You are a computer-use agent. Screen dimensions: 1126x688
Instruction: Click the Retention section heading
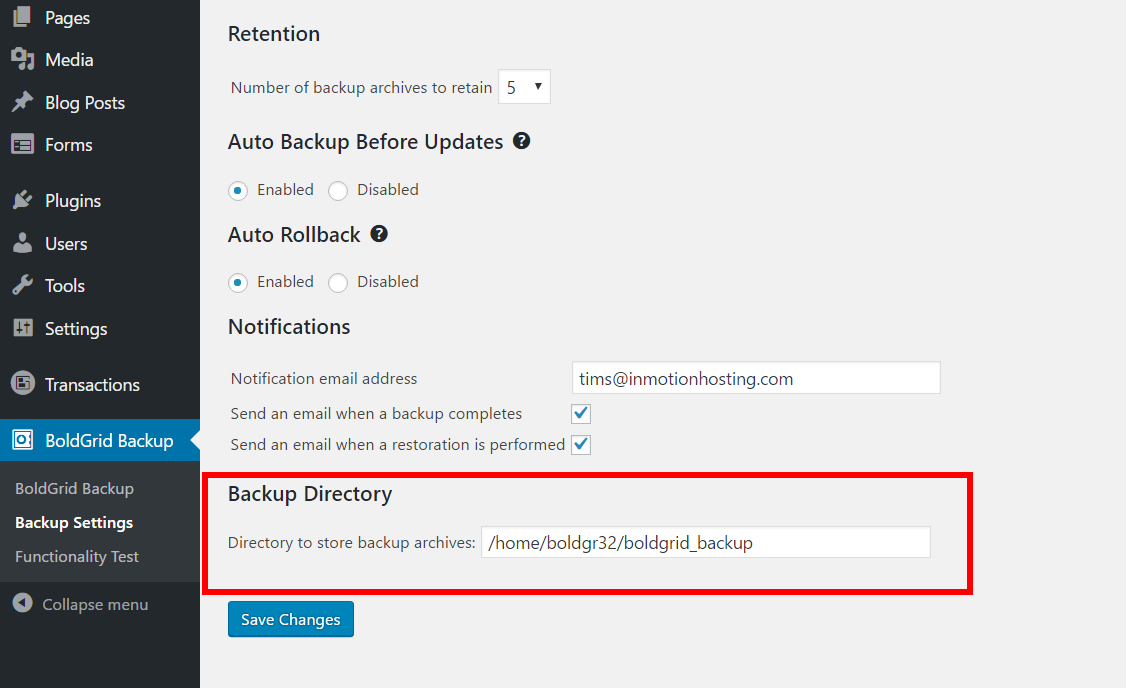[274, 34]
